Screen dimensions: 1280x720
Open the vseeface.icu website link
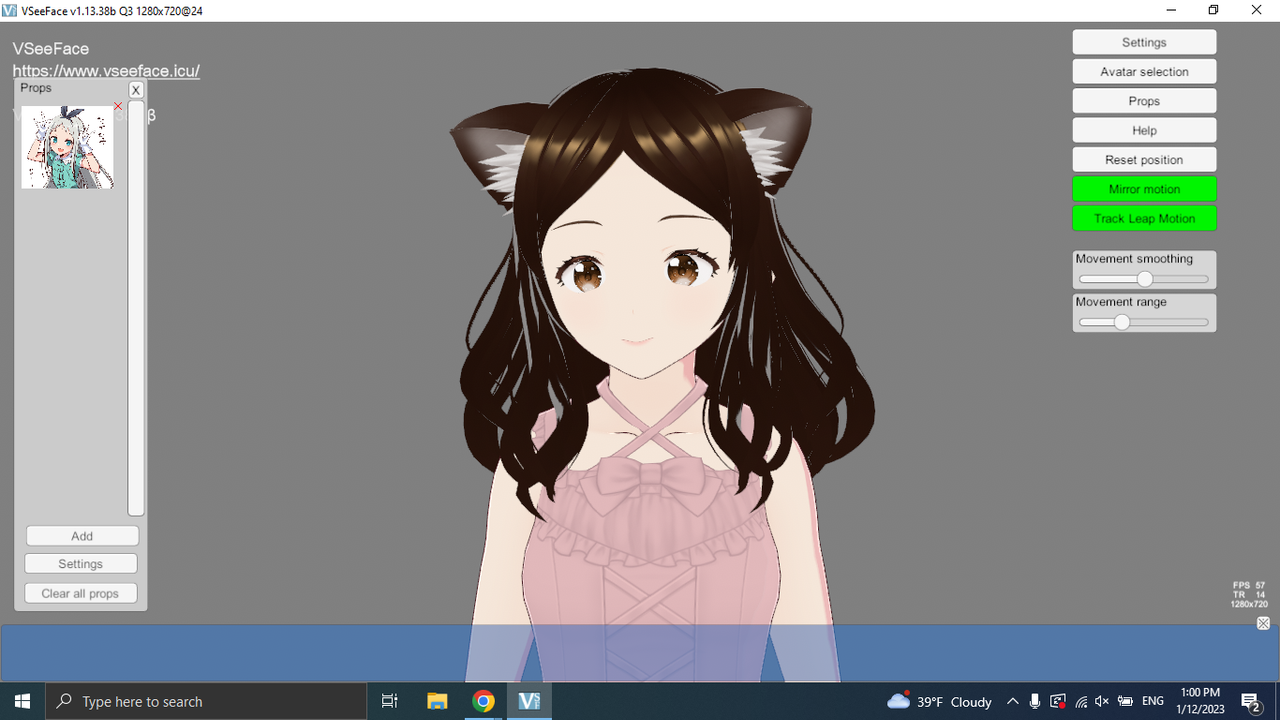(x=106, y=71)
